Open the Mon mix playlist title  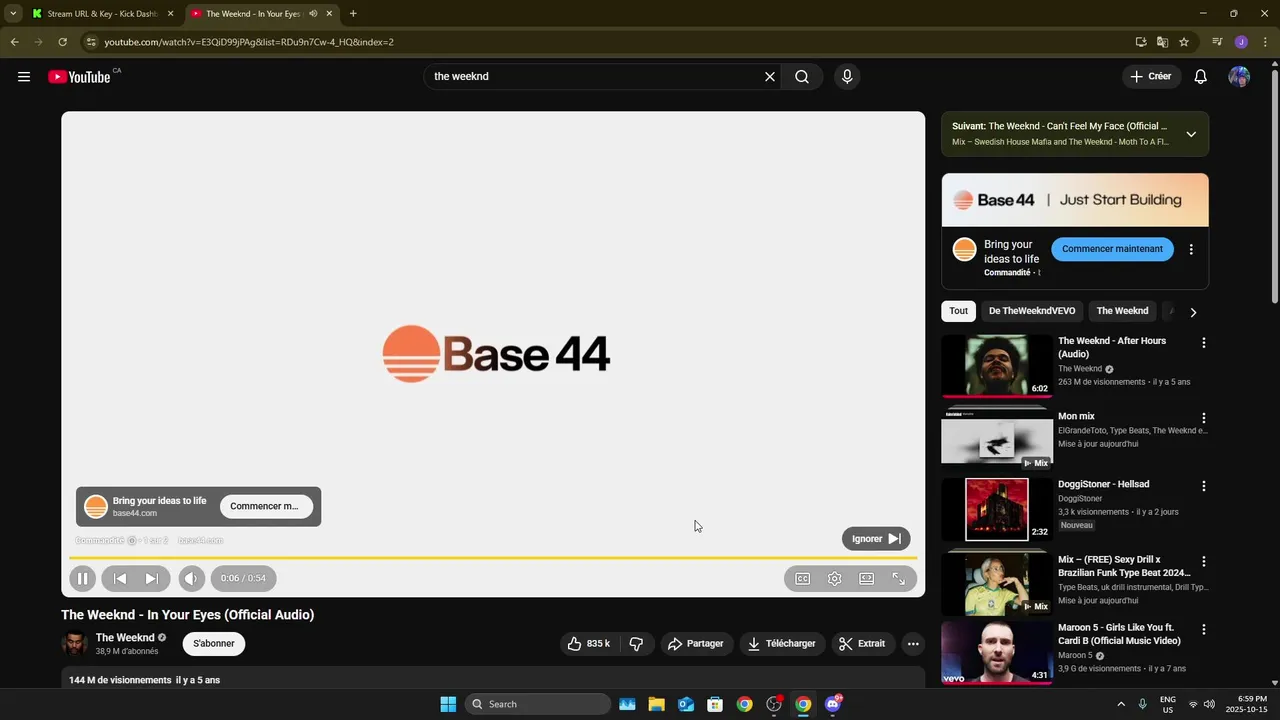pyautogui.click(x=1076, y=416)
